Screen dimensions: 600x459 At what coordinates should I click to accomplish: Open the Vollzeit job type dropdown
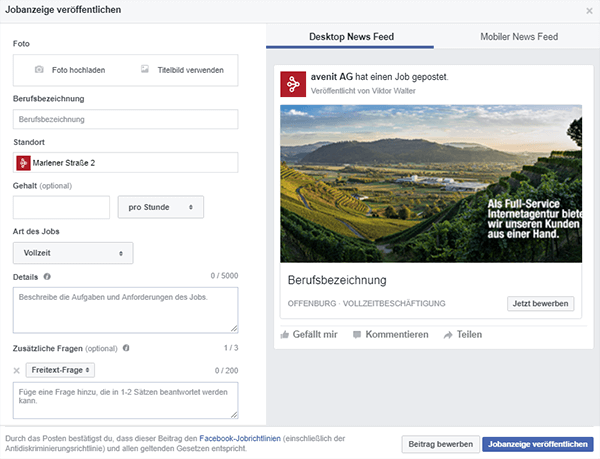pos(73,253)
